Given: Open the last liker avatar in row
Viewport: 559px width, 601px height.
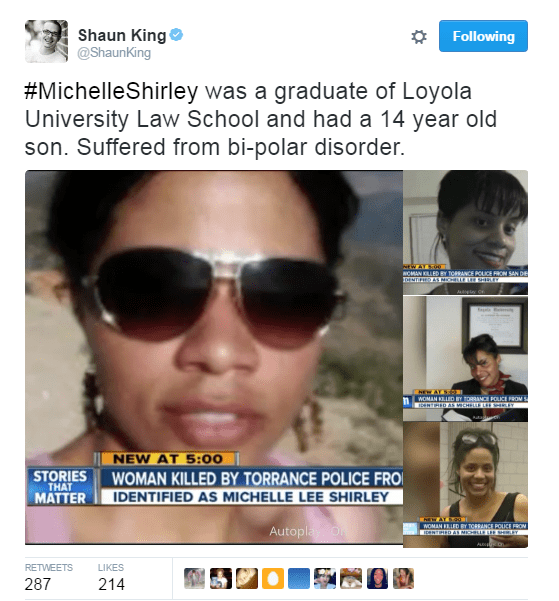Looking at the screenshot, I should pyautogui.click(x=403, y=578).
